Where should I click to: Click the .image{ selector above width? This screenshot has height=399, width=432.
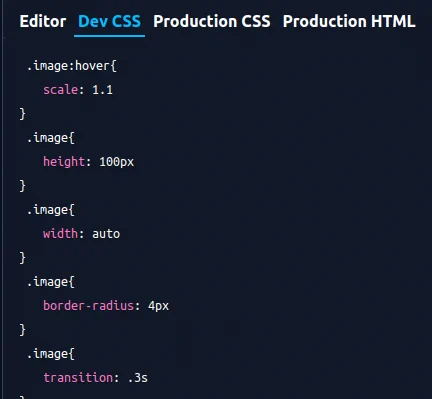pyautogui.click(x=51, y=210)
